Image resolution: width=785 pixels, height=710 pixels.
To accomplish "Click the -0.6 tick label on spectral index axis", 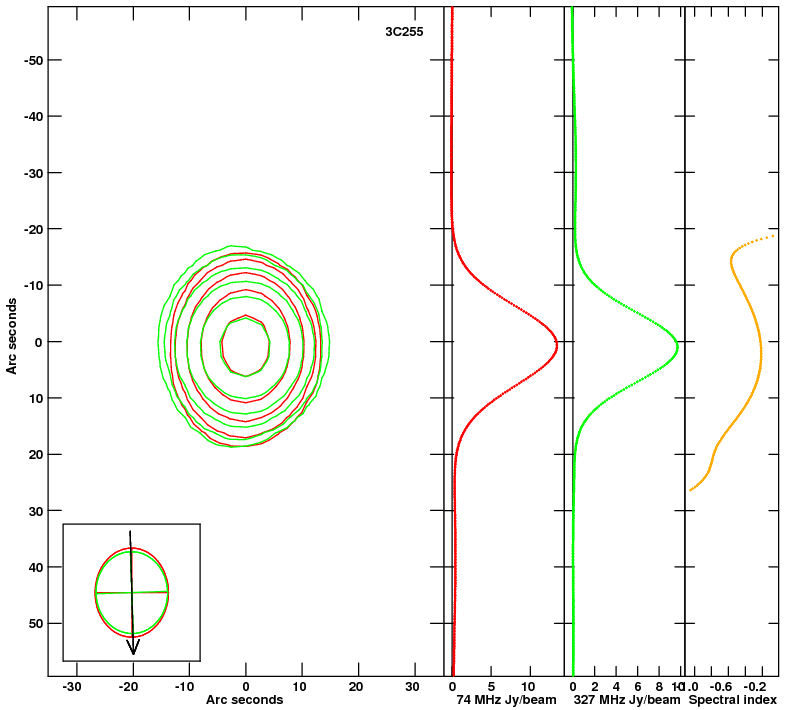I will [x=721, y=686].
